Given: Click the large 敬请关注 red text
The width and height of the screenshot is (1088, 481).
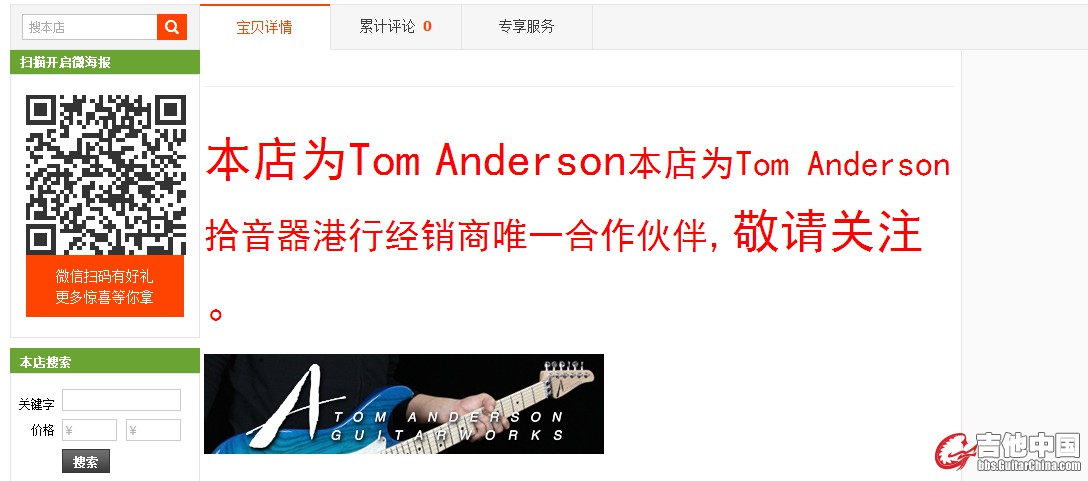Looking at the screenshot, I should tap(827, 233).
